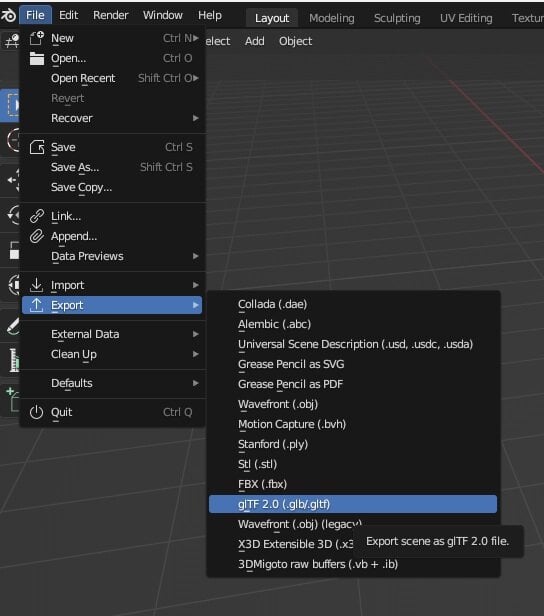Switch to the UV Editing workspace tab
The image size is (544, 616).
tap(466, 18)
